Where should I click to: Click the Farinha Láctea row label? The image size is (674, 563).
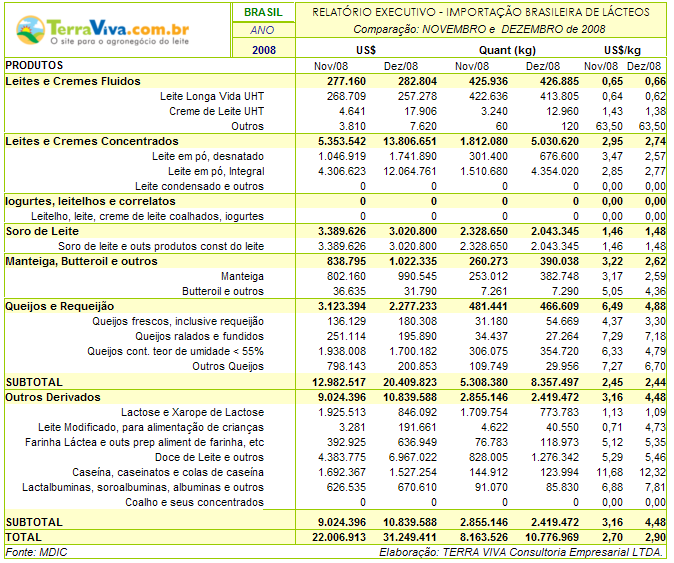coord(144,442)
